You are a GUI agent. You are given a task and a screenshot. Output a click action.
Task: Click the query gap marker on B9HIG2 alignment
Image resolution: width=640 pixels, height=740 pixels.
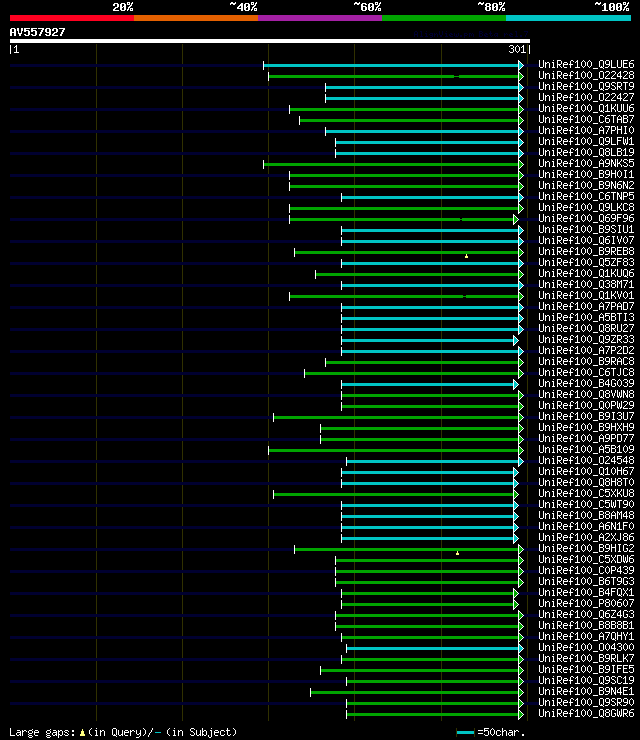tap(457, 553)
